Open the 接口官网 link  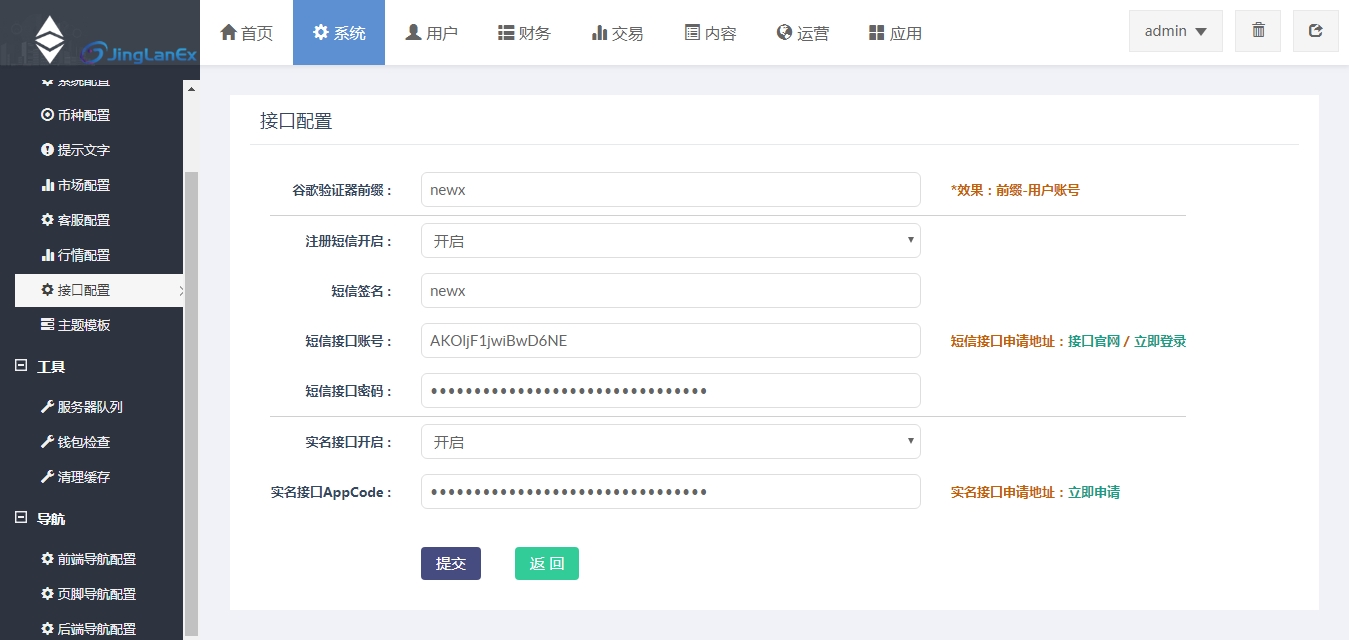click(1093, 341)
